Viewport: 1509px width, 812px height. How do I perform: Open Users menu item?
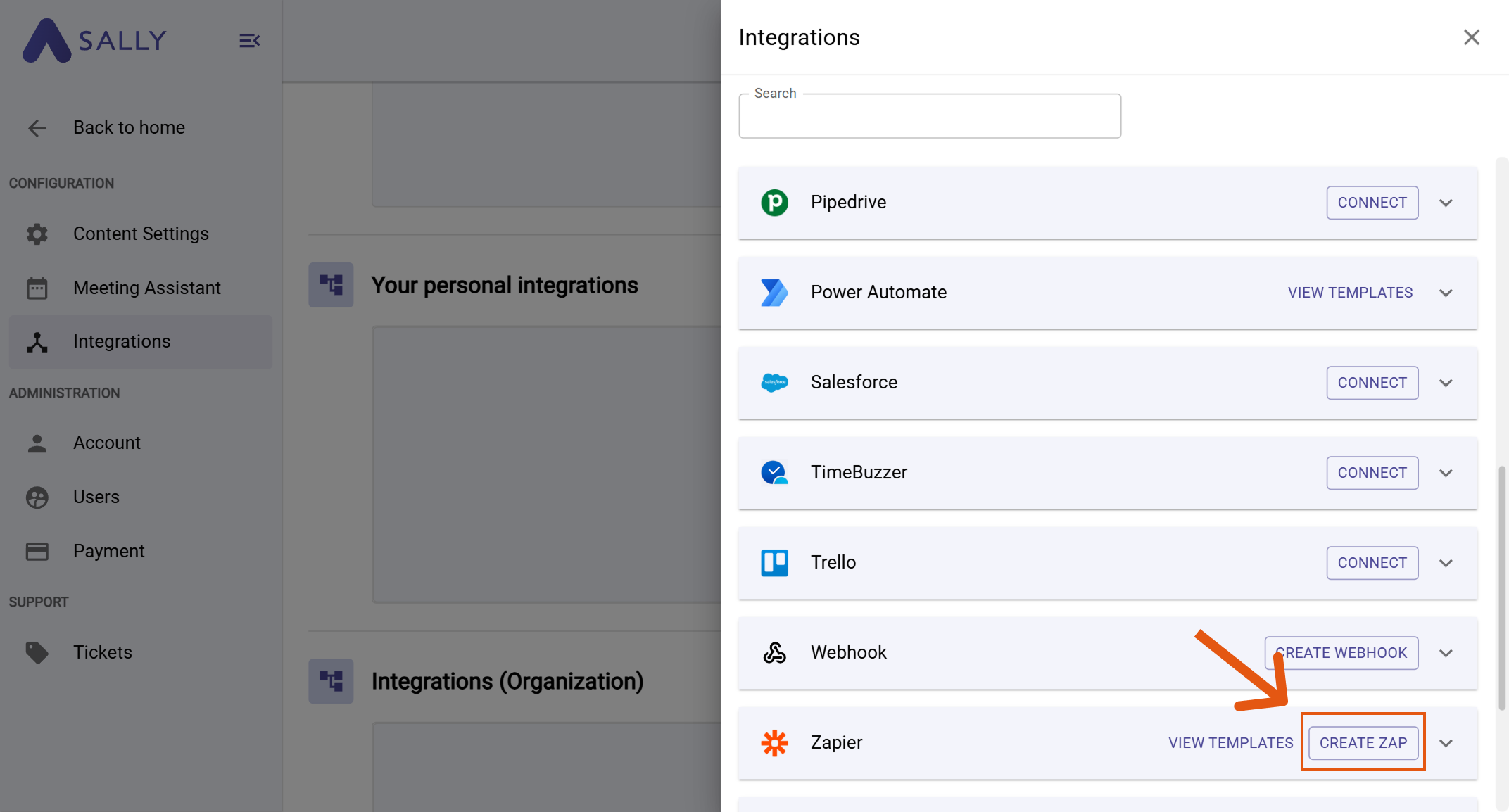coord(140,497)
